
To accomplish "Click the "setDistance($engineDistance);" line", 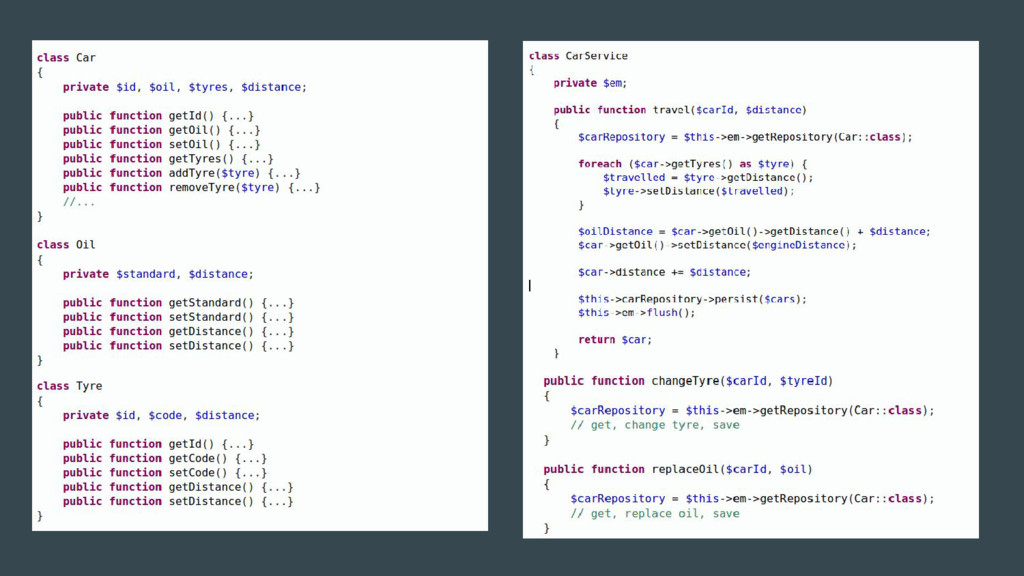I will [x=717, y=246].
